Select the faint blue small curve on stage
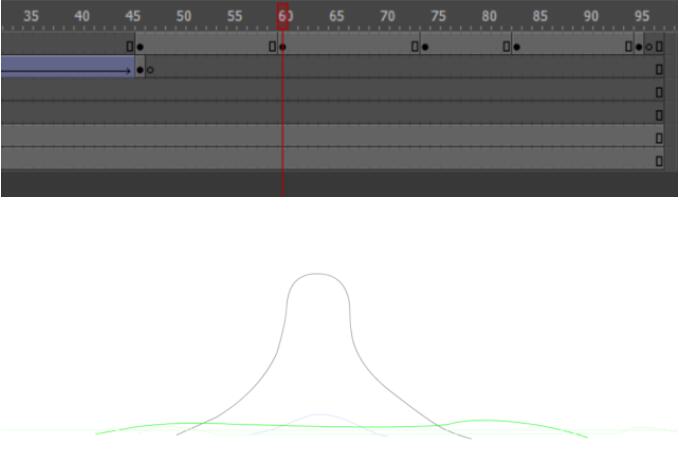This screenshot has width=679, height=465. click(319, 415)
